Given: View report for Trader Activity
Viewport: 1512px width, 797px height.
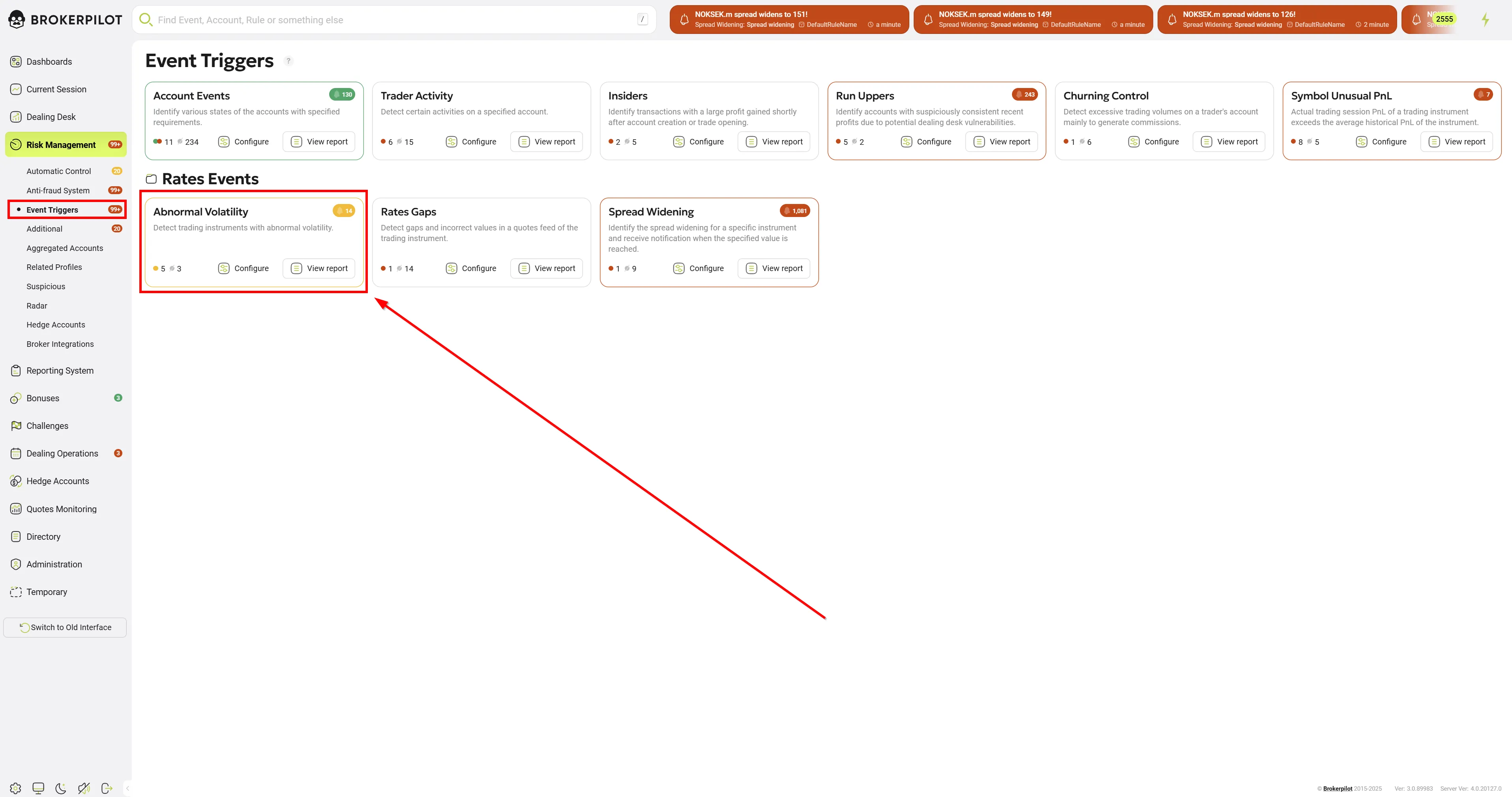Looking at the screenshot, I should (547, 141).
